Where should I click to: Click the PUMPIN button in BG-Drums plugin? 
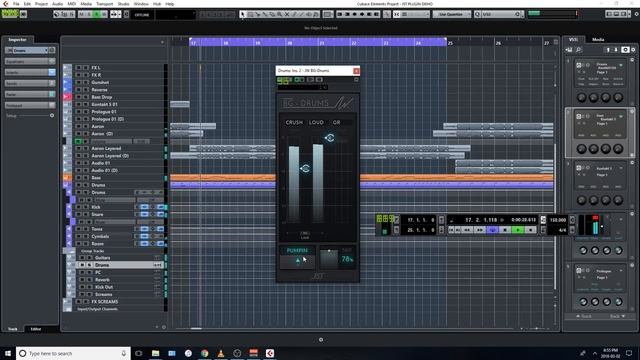[x=297, y=250]
